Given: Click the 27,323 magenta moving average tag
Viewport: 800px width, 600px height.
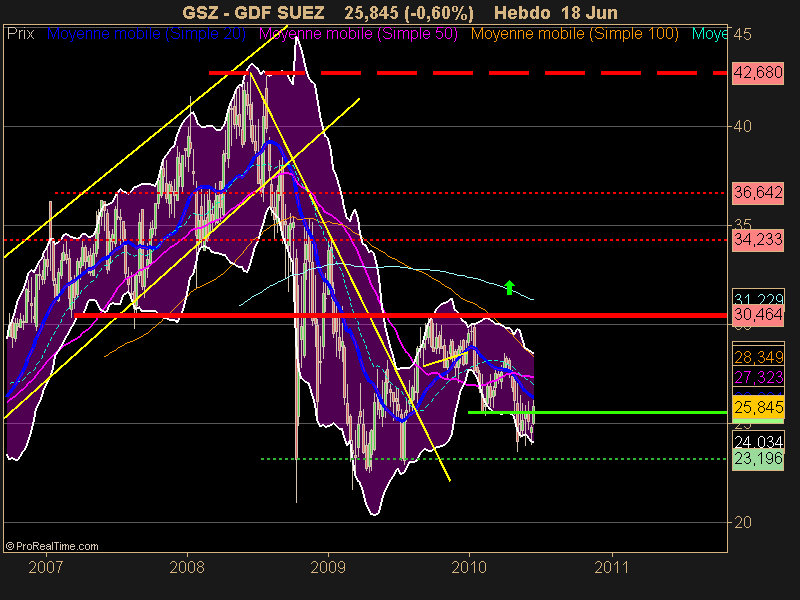Looking at the screenshot, I should (x=758, y=377).
